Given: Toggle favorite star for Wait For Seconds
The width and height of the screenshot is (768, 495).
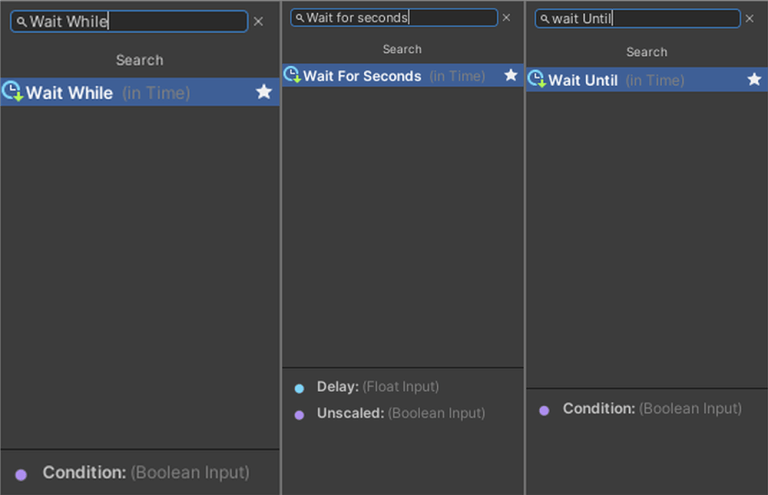Looking at the screenshot, I should click(511, 76).
